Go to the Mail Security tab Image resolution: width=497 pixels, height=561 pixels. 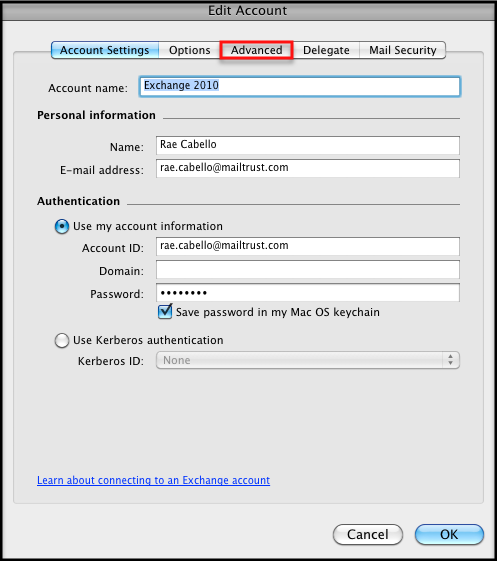point(403,50)
